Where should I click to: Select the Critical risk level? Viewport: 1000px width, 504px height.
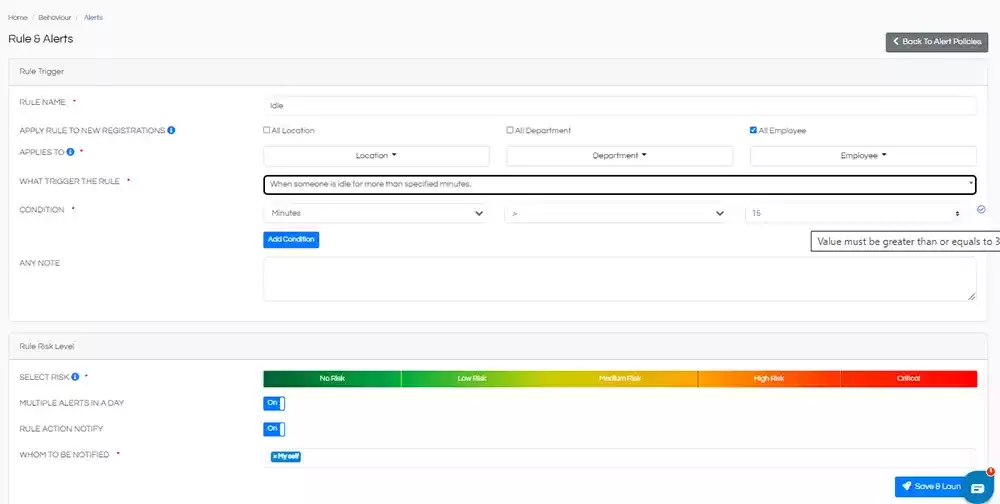pyautogui.click(x=908, y=379)
